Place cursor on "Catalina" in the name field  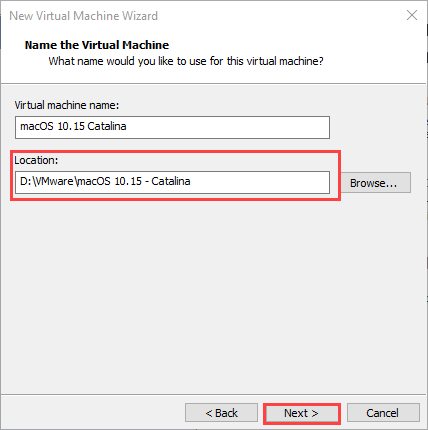tap(107, 126)
